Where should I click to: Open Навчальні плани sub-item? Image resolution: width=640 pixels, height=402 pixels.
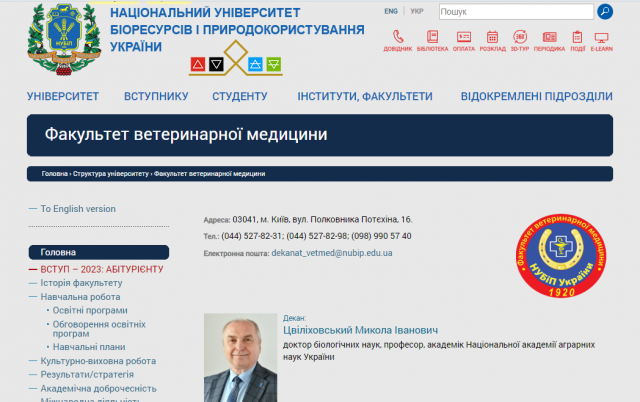(x=89, y=347)
